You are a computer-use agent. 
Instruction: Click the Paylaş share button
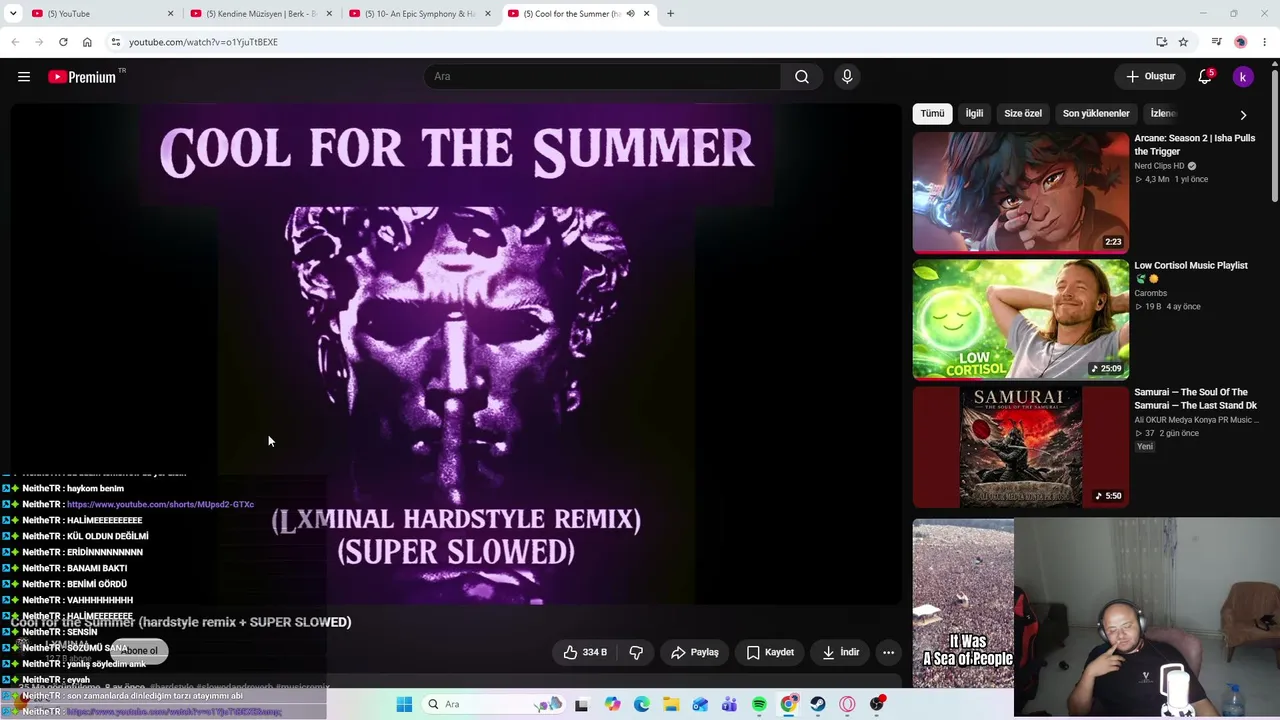click(694, 652)
